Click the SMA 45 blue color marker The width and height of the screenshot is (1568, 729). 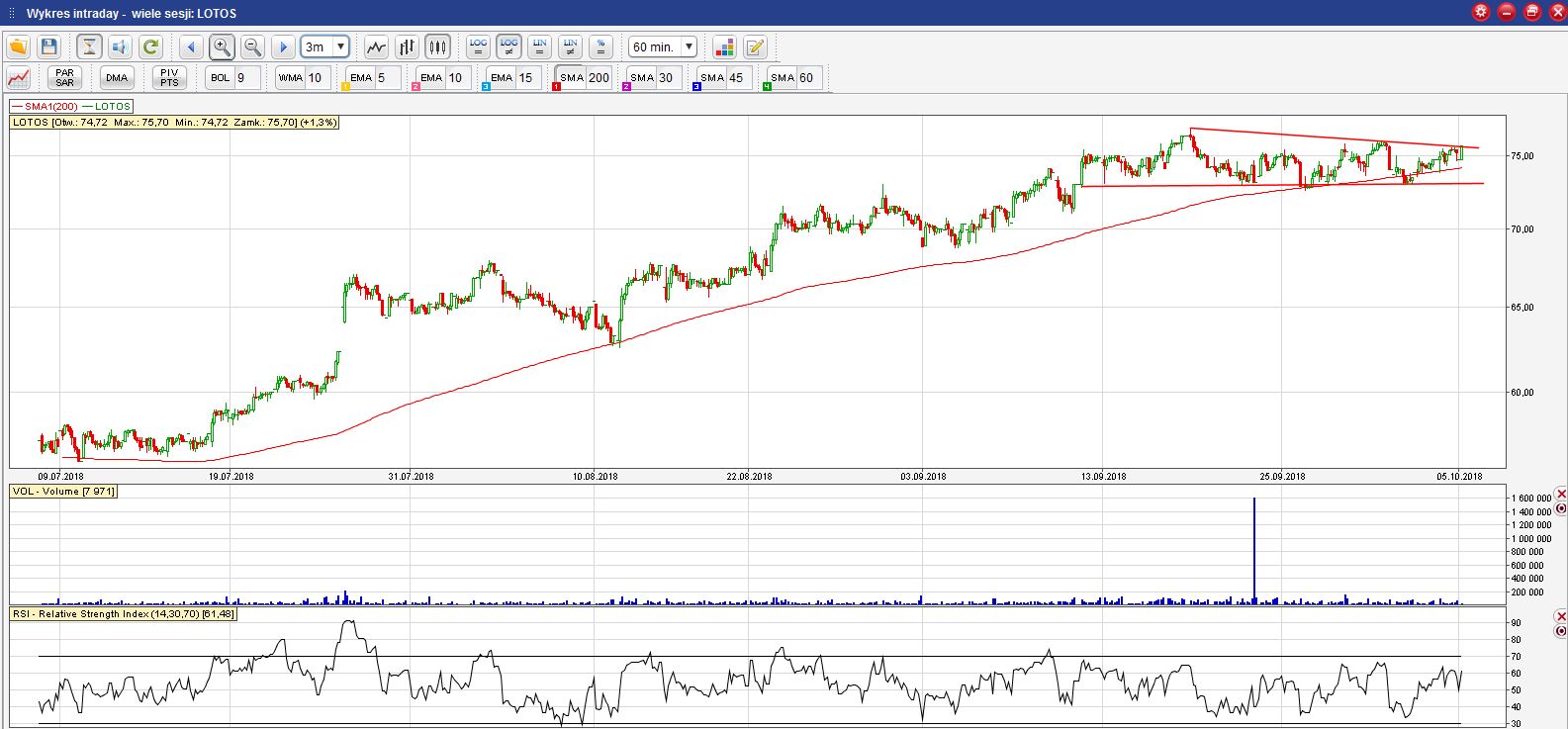(x=696, y=87)
